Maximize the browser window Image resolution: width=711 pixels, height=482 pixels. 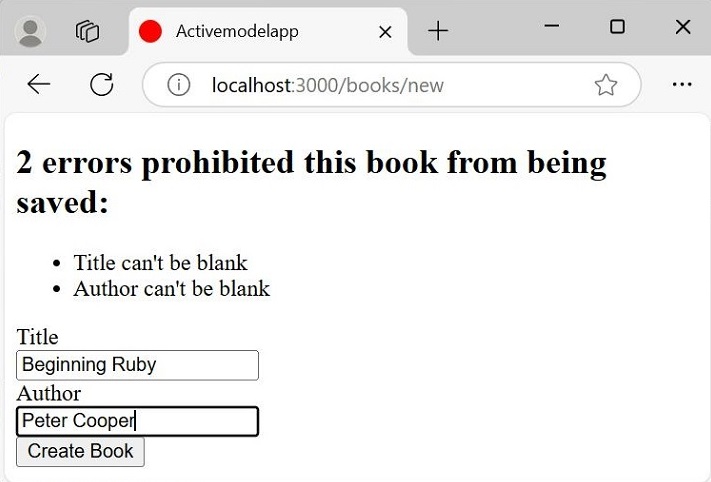tap(617, 27)
